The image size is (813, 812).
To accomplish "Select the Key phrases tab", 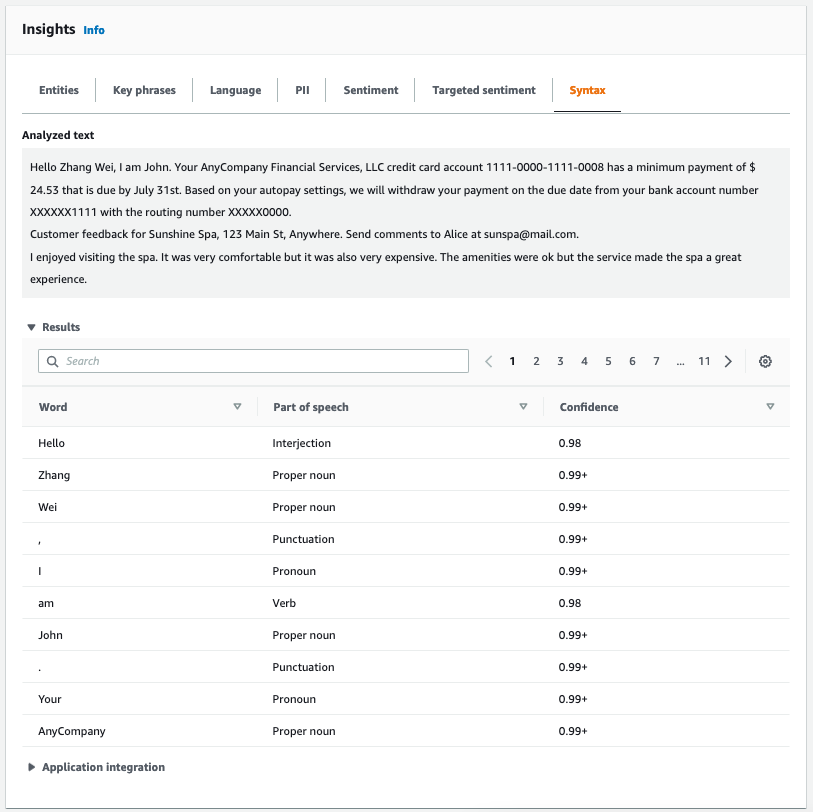I will coord(144,90).
